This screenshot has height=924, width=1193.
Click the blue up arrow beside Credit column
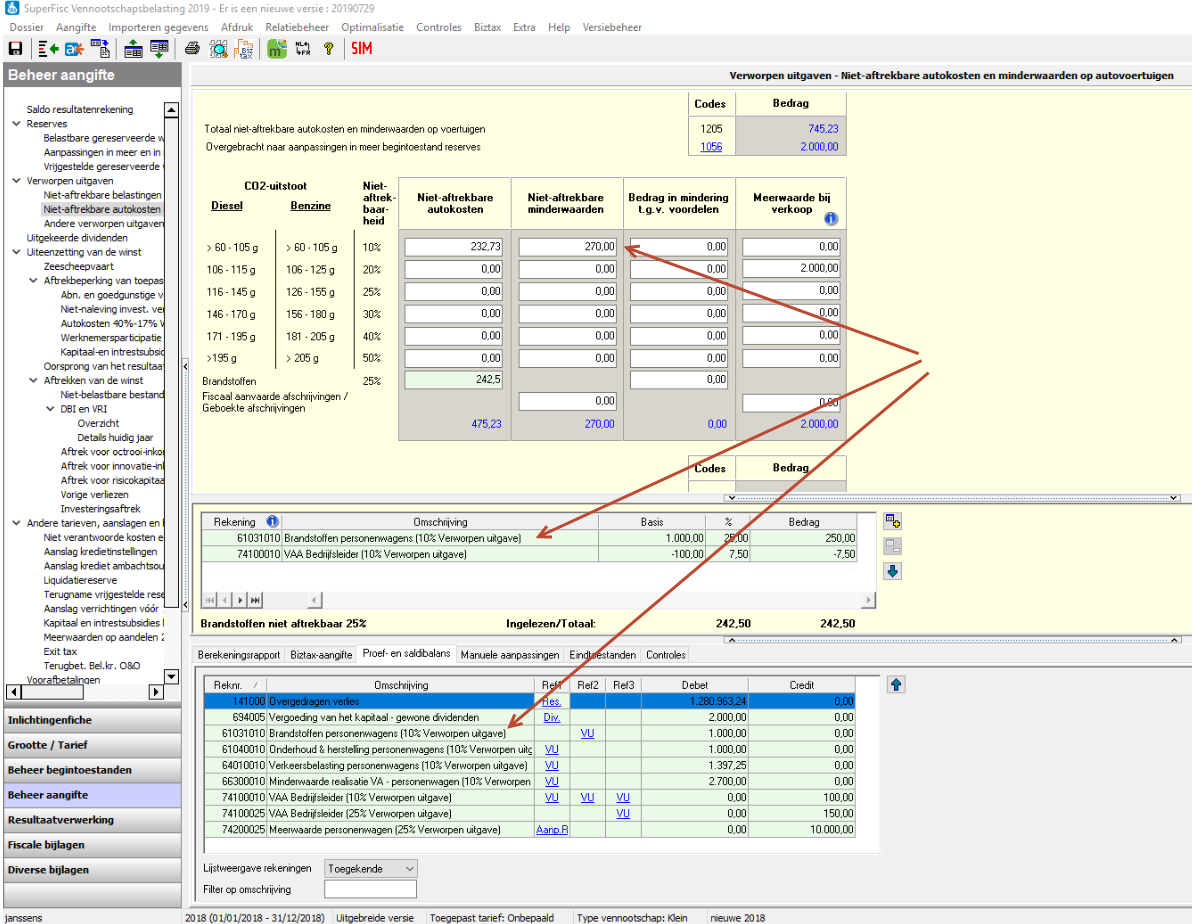896,685
